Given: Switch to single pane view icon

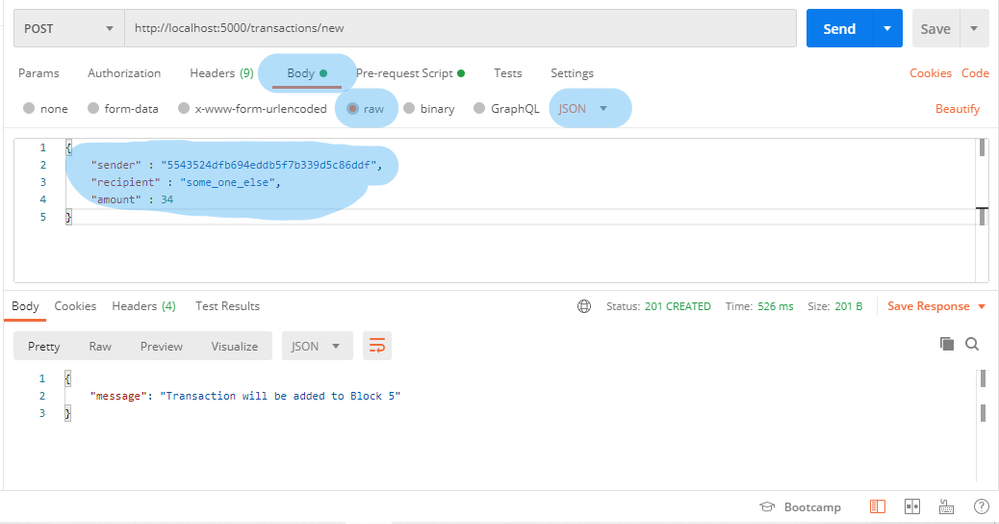Looking at the screenshot, I should click(x=877, y=507).
